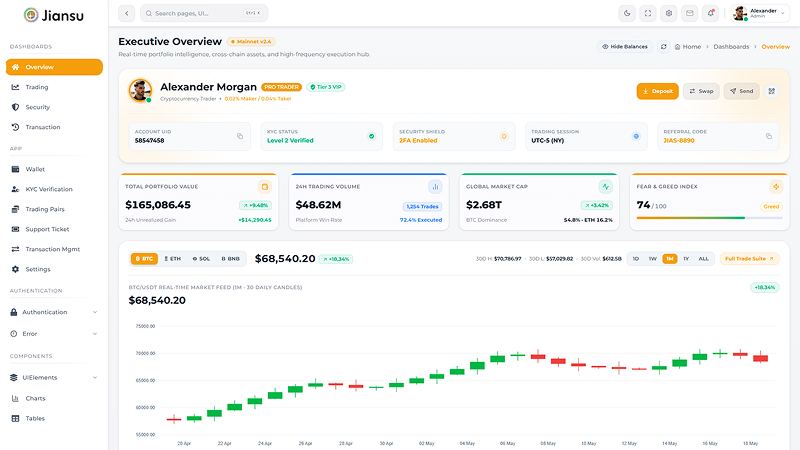Click PRO TRADER badge
Image resolution: width=800 pixels, height=450 pixels.
point(282,87)
